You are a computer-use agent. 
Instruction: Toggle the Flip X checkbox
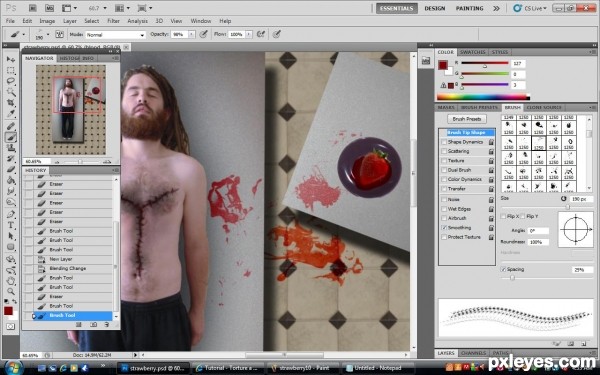coord(503,217)
